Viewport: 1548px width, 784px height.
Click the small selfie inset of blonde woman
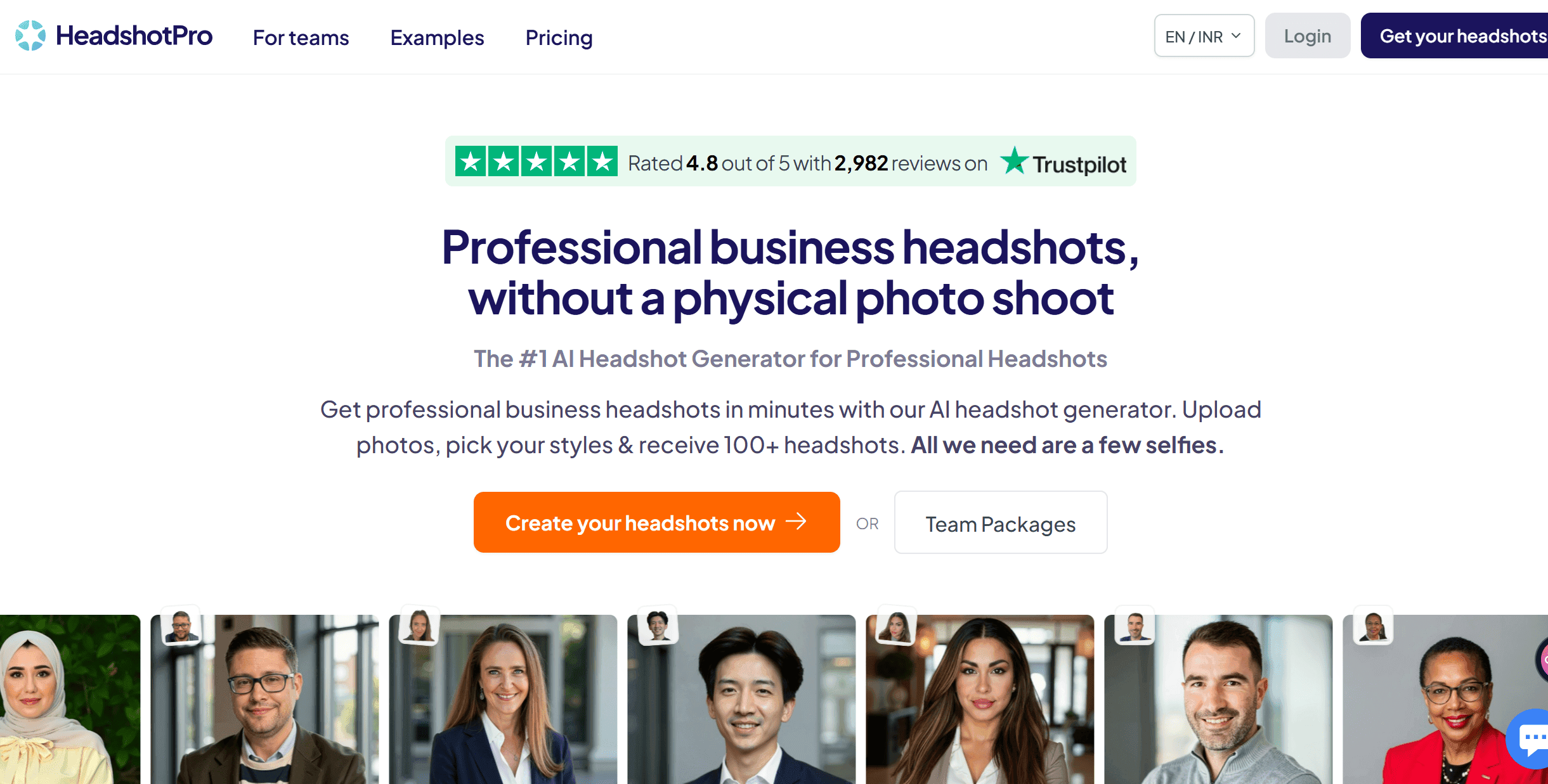419,626
